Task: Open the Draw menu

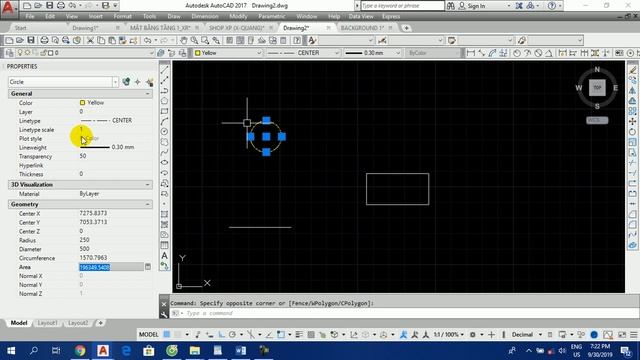Action: pyautogui.click(x=174, y=16)
